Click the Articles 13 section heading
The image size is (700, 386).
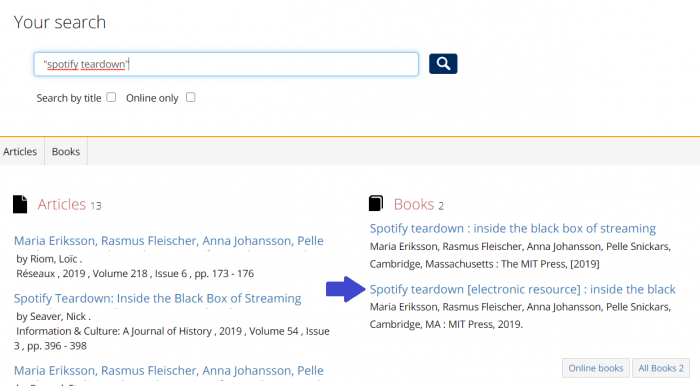click(x=70, y=204)
